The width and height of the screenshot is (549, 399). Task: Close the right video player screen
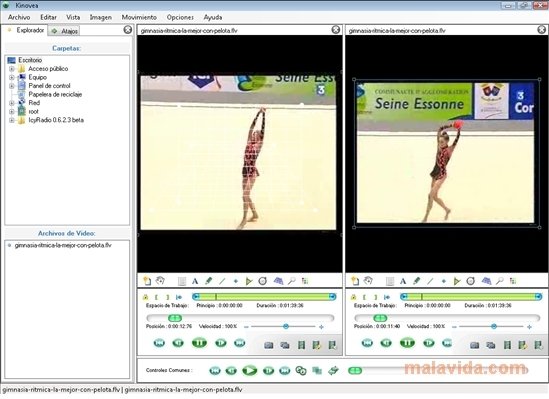[541, 30]
